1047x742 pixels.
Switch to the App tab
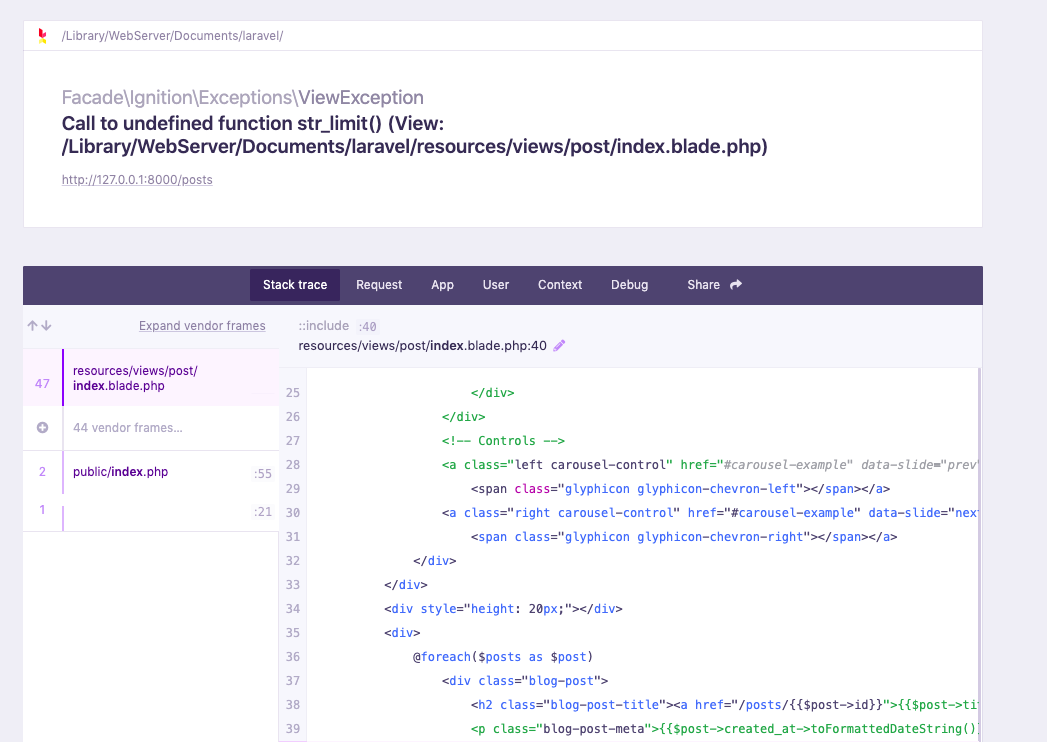(442, 285)
